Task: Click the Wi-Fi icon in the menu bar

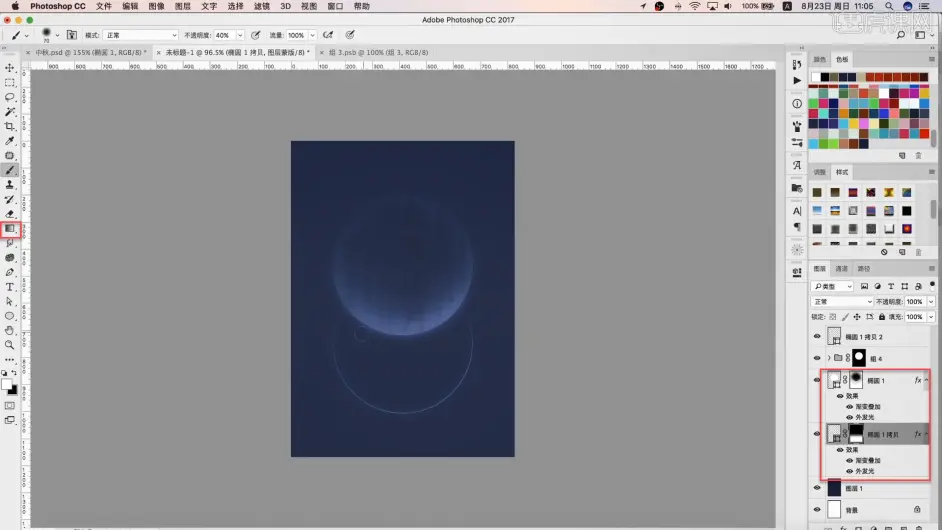Action: (694, 6)
